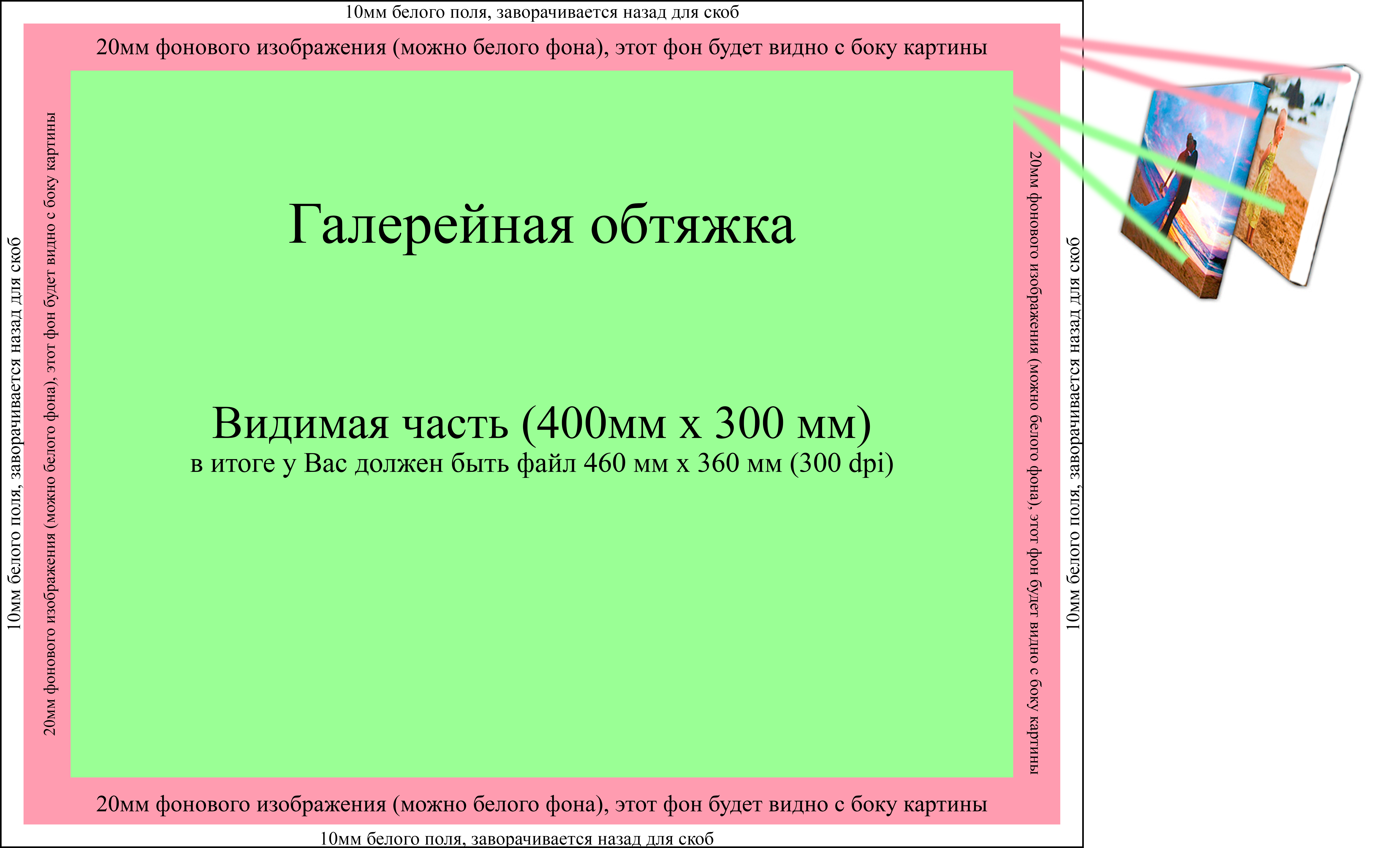Click the "300 dpi" text in parentheses

click(842, 463)
